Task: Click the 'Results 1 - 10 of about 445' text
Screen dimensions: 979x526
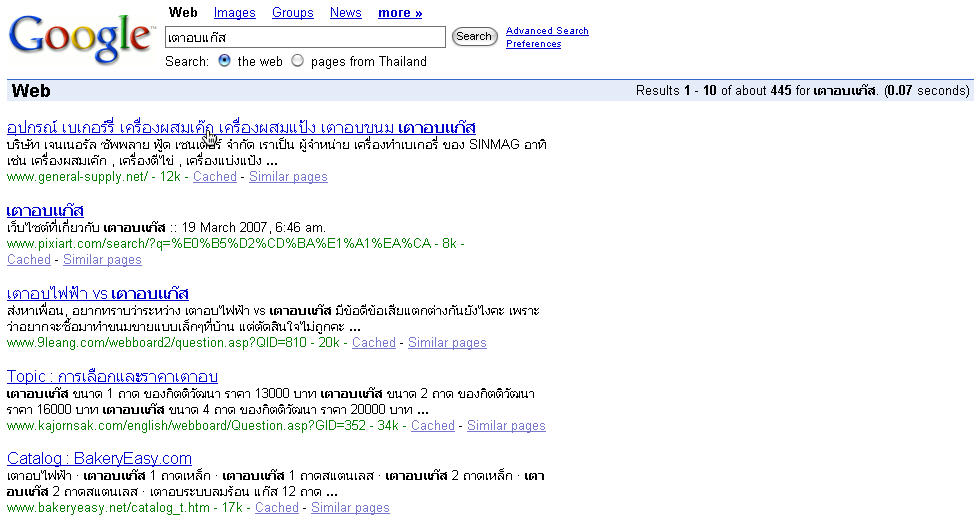Action: tap(714, 91)
